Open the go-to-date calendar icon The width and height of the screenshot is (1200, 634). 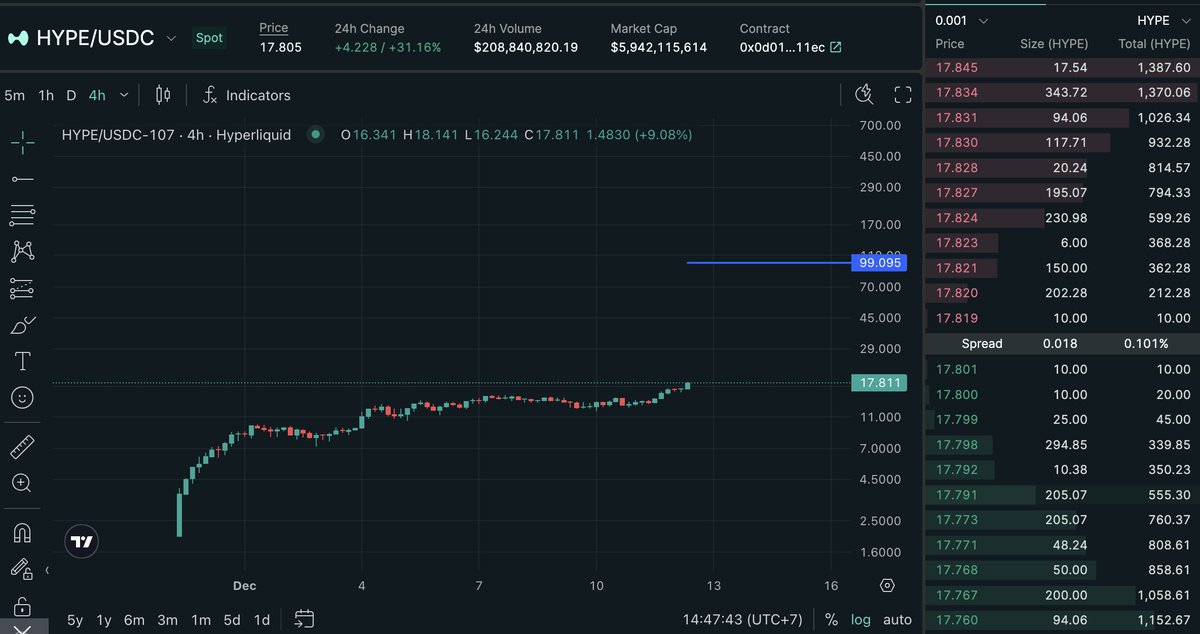pos(305,619)
